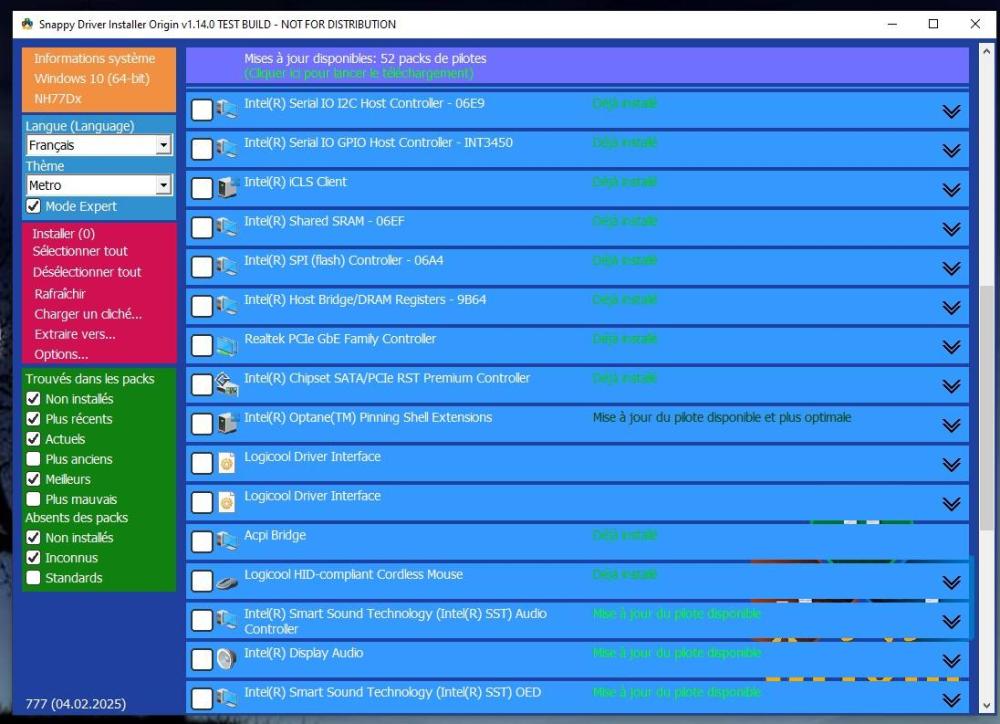Check the 'Plus mauvais' filter
This screenshot has height=724, width=1000.
(x=33, y=499)
